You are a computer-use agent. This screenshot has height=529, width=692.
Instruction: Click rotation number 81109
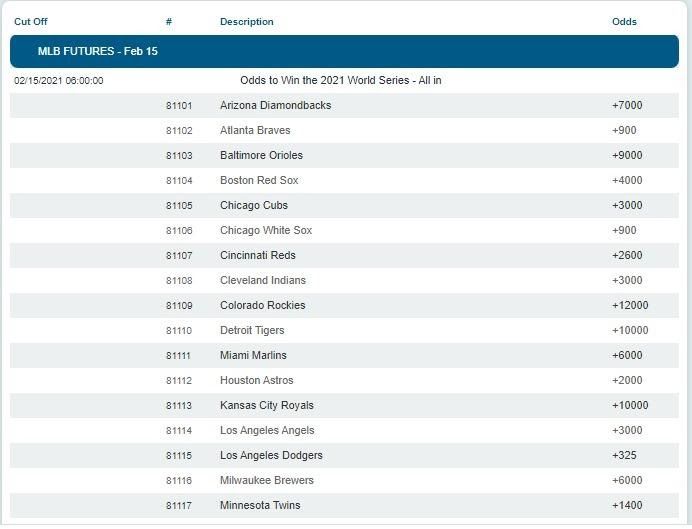pos(179,306)
